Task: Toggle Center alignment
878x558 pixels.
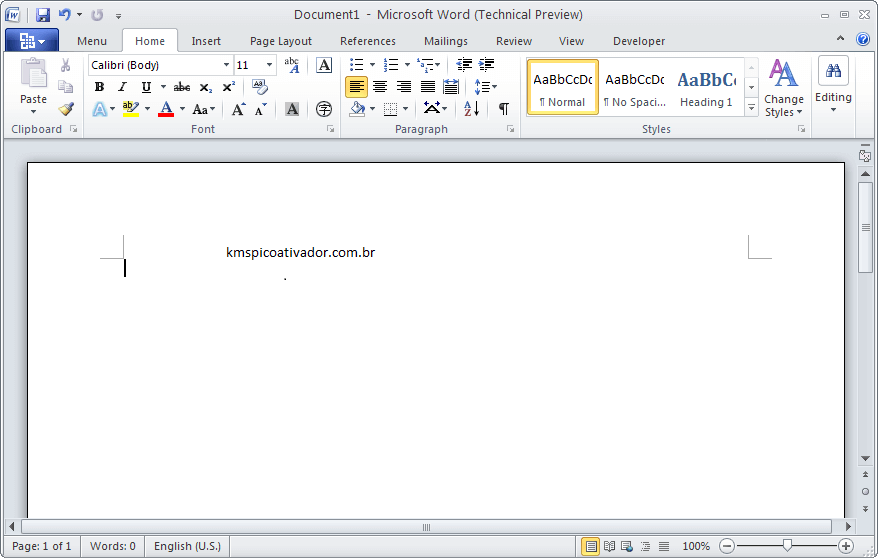Action: pyautogui.click(x=380, y=87)
